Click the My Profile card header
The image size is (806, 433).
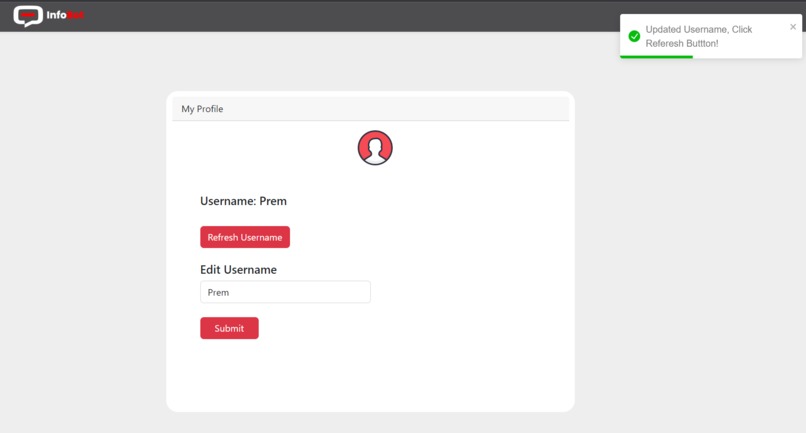pyautogui.click(x=371, y=109)
